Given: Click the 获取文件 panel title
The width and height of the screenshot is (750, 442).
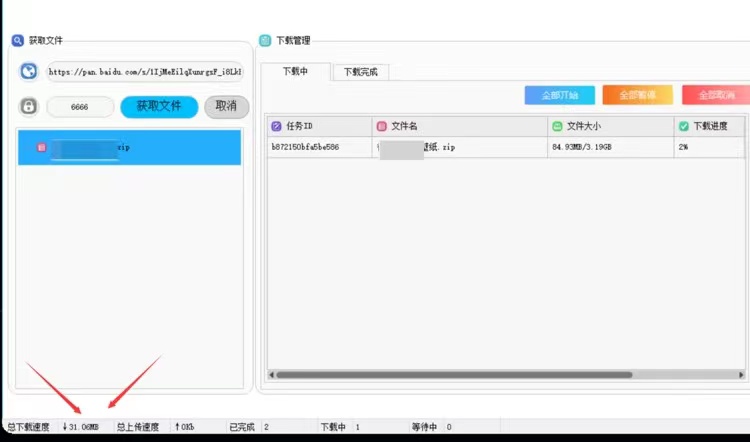Looking at the screenshot, I should [x=45, y=41].
